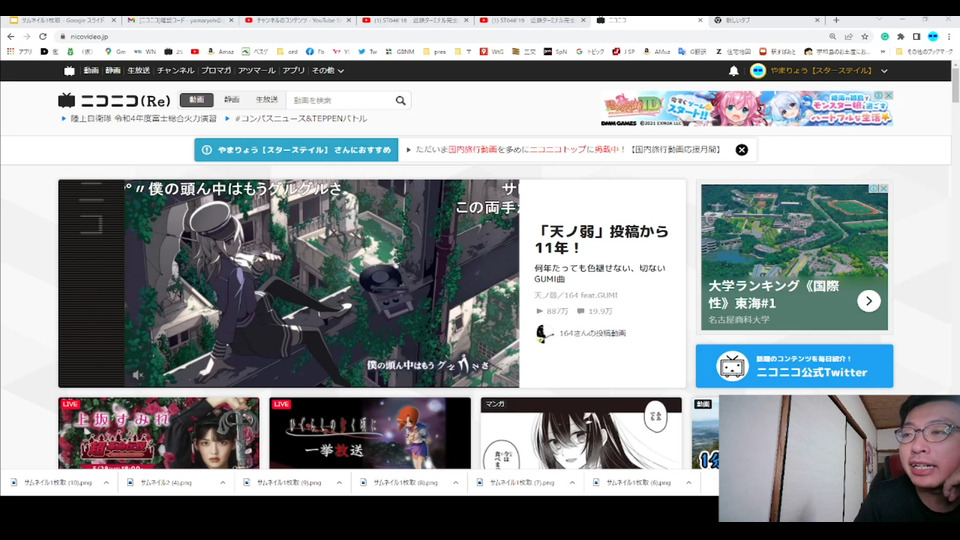The height and width of the screenshot is (540, 960).
Task: Open the 上坂すみれ LIVE thumbnail
Action: pos(159,433)
